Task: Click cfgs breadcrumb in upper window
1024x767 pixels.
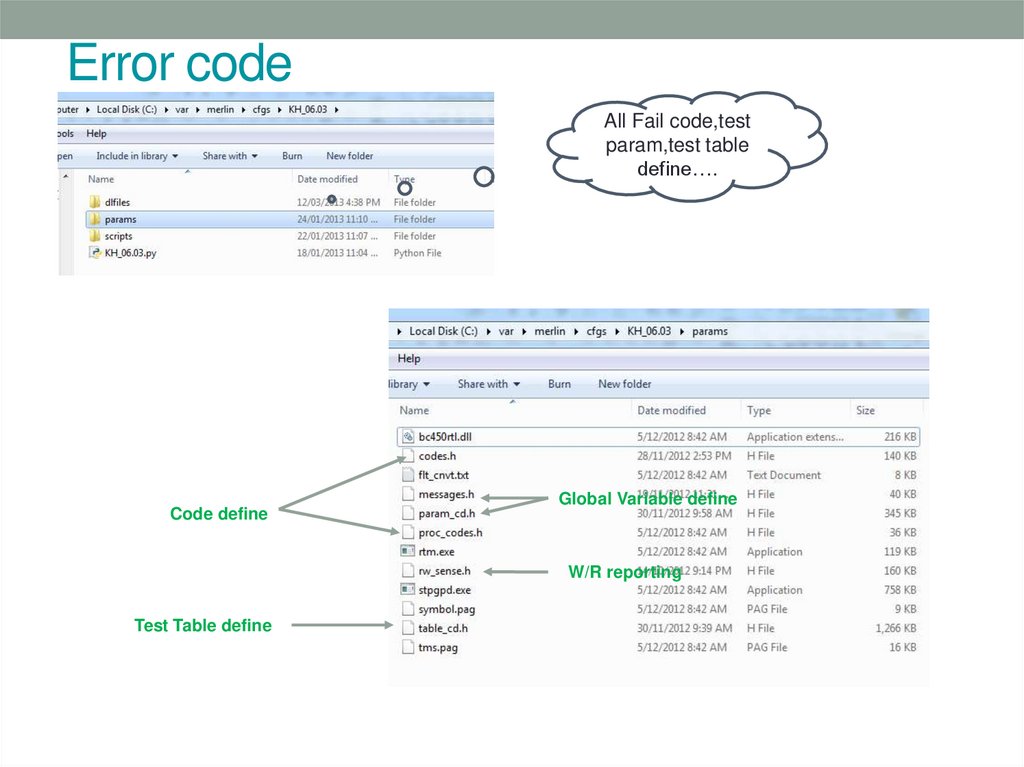Action: (x=261, y=110)
